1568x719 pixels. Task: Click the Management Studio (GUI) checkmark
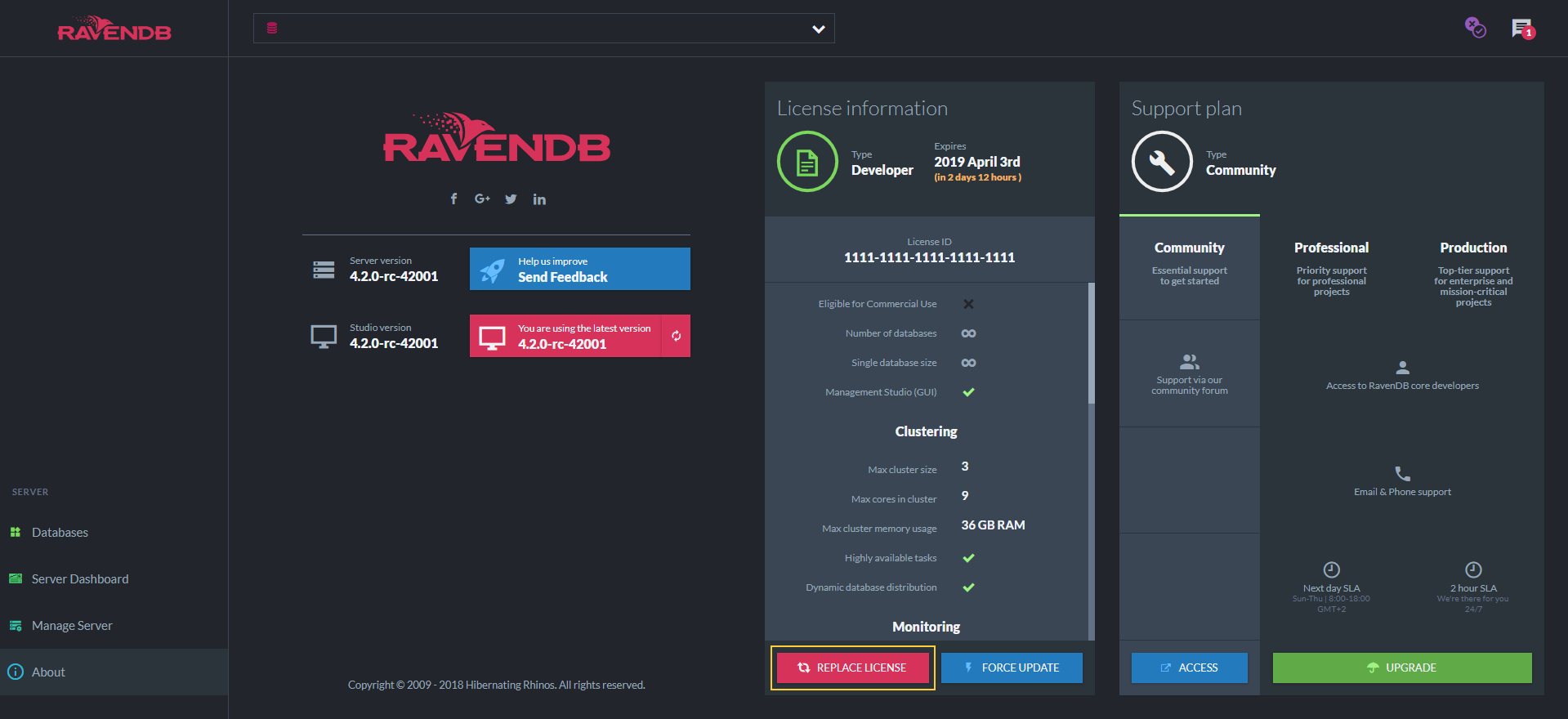[968, 392]
